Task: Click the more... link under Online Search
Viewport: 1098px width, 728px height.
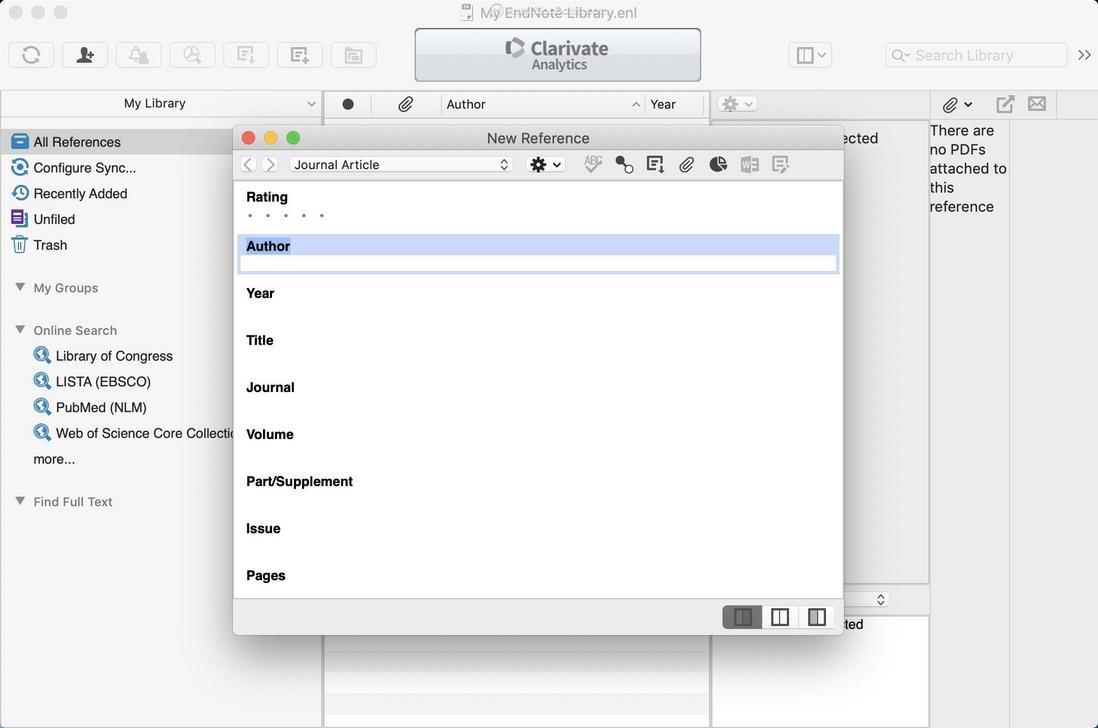Action: point(54,459)
